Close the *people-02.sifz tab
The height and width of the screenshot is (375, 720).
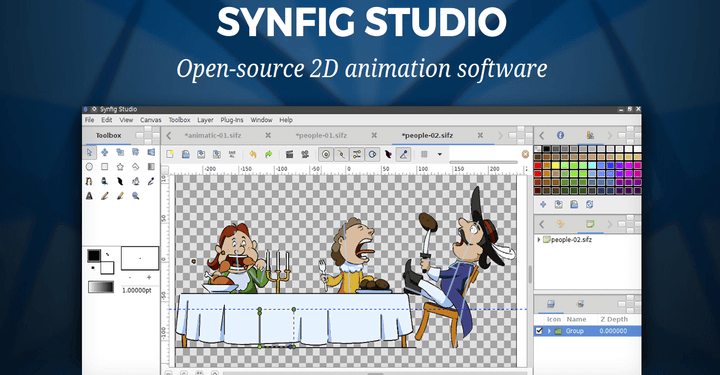pyautogui.click(x=480, y=135)
